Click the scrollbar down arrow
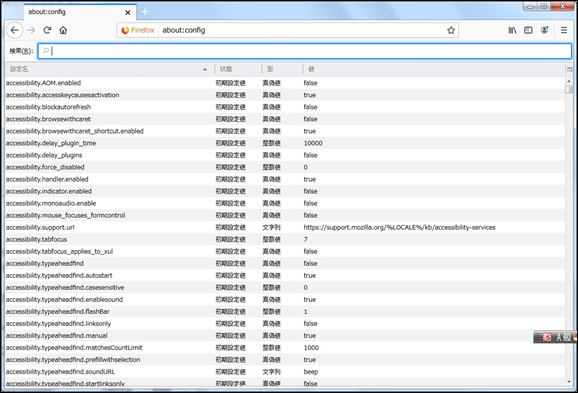The image size is (578, 393). tap(569, 382)
